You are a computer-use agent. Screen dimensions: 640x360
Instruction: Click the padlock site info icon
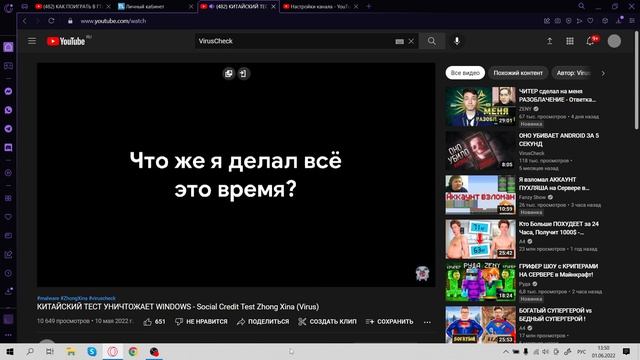(x=70, y=21)
